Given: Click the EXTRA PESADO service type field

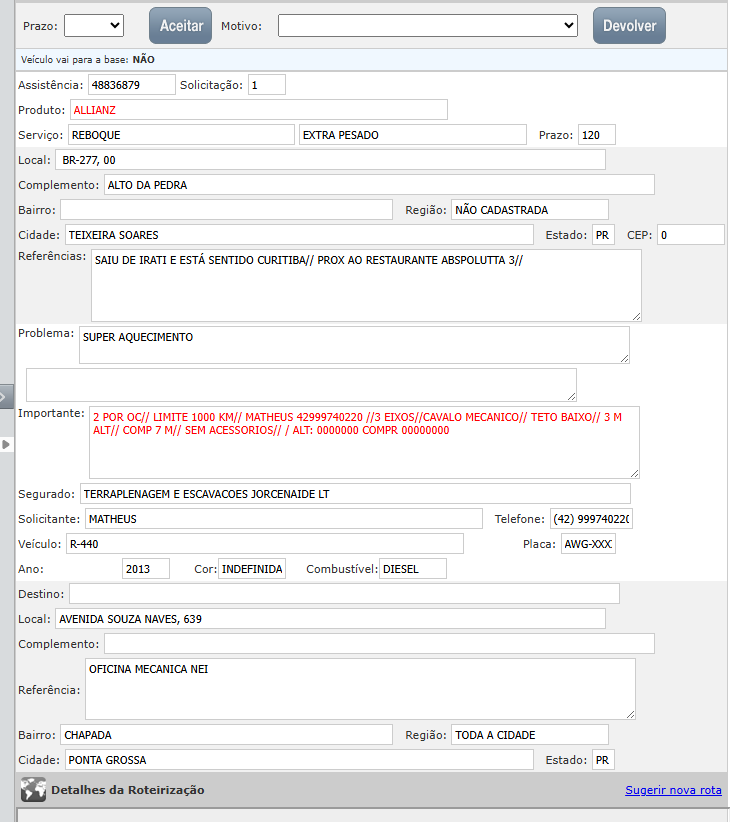Looking at the screenshot, I should coord(413,135).
